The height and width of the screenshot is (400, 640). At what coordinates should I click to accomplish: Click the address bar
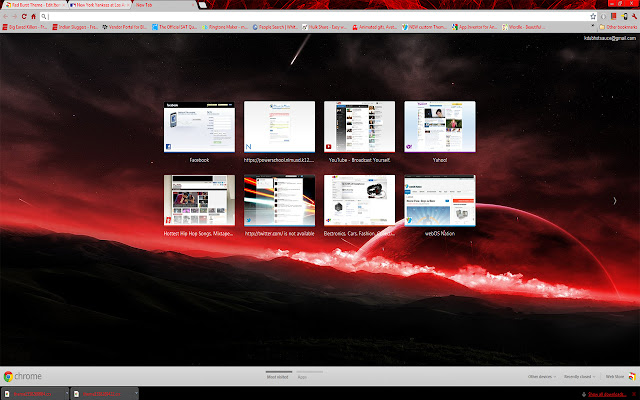click(316, 16)
